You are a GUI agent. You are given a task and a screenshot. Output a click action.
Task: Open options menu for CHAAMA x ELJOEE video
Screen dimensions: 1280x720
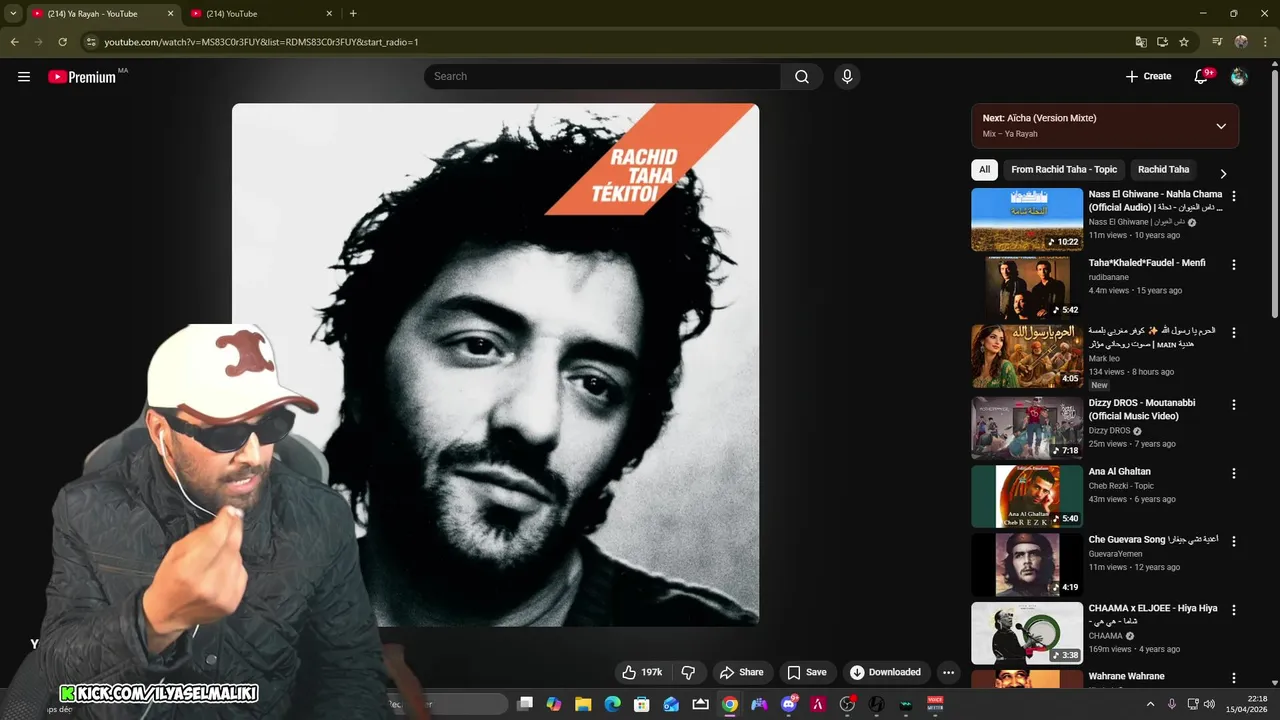[1233, 610]
